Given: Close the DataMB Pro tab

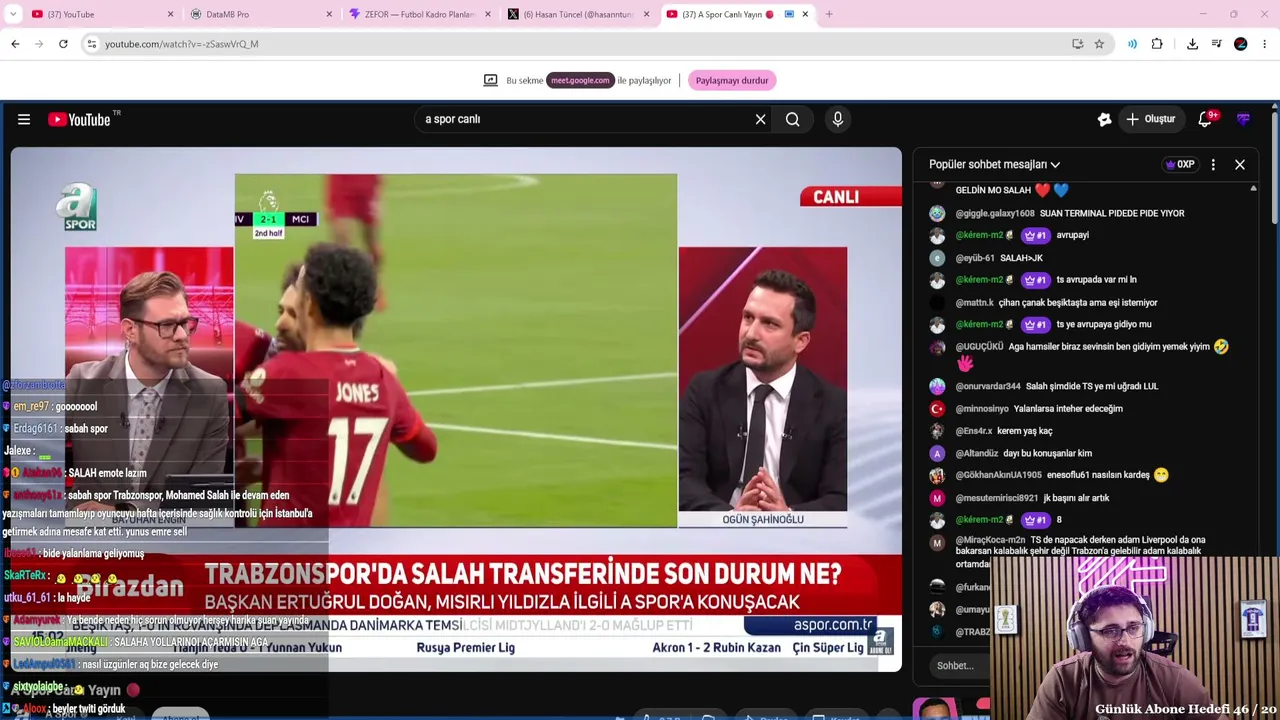Looking at the screenshot, I should pos(330,14).
